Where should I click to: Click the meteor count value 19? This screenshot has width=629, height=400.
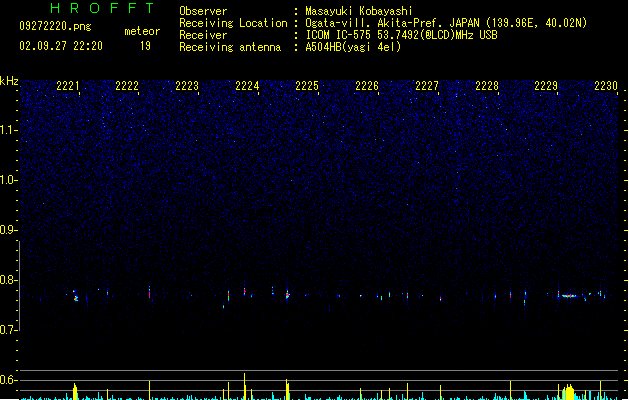click(x=145, y=46)
